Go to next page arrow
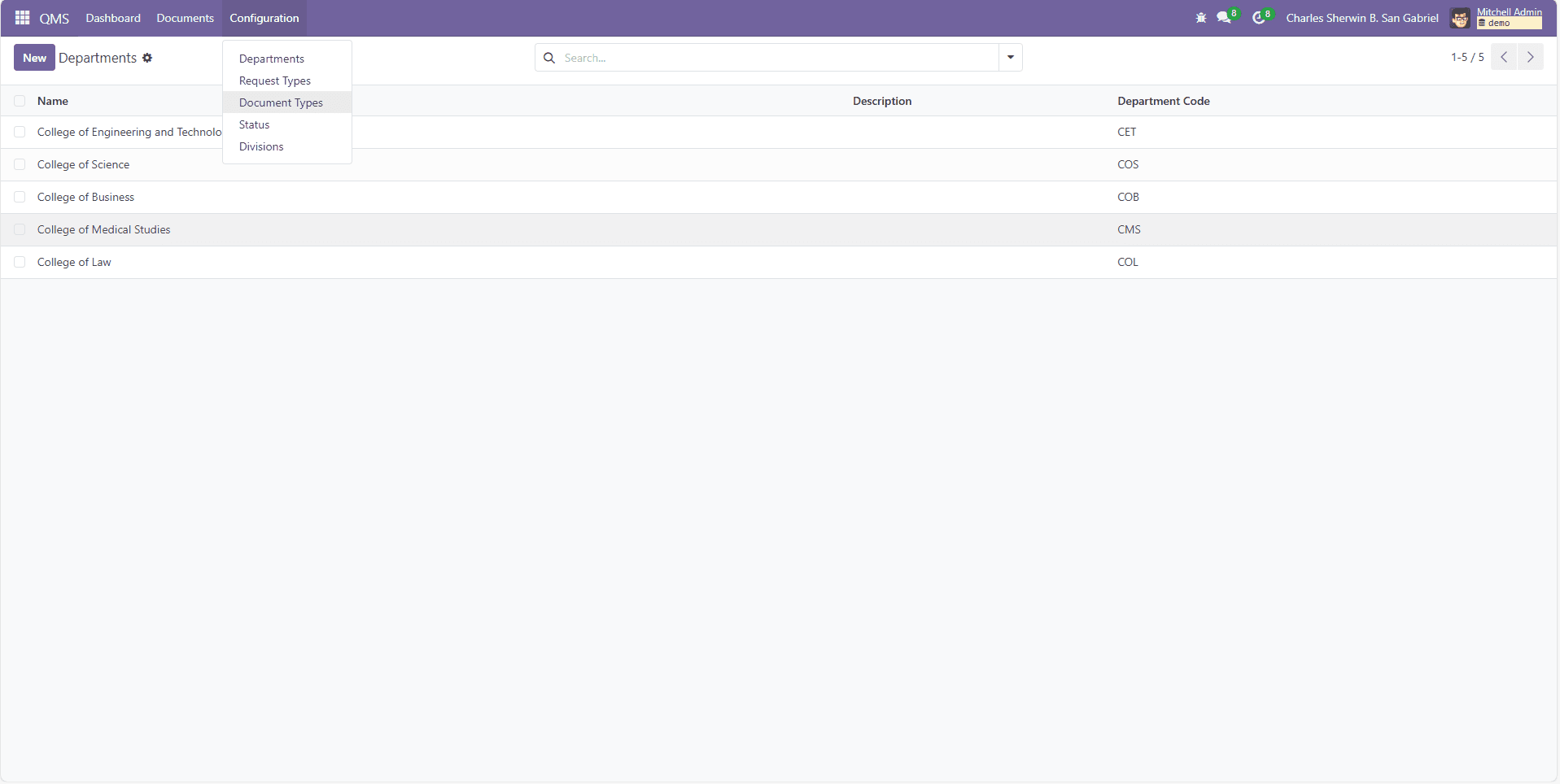Screen dimensions: 1560x784 (1531, 57)
